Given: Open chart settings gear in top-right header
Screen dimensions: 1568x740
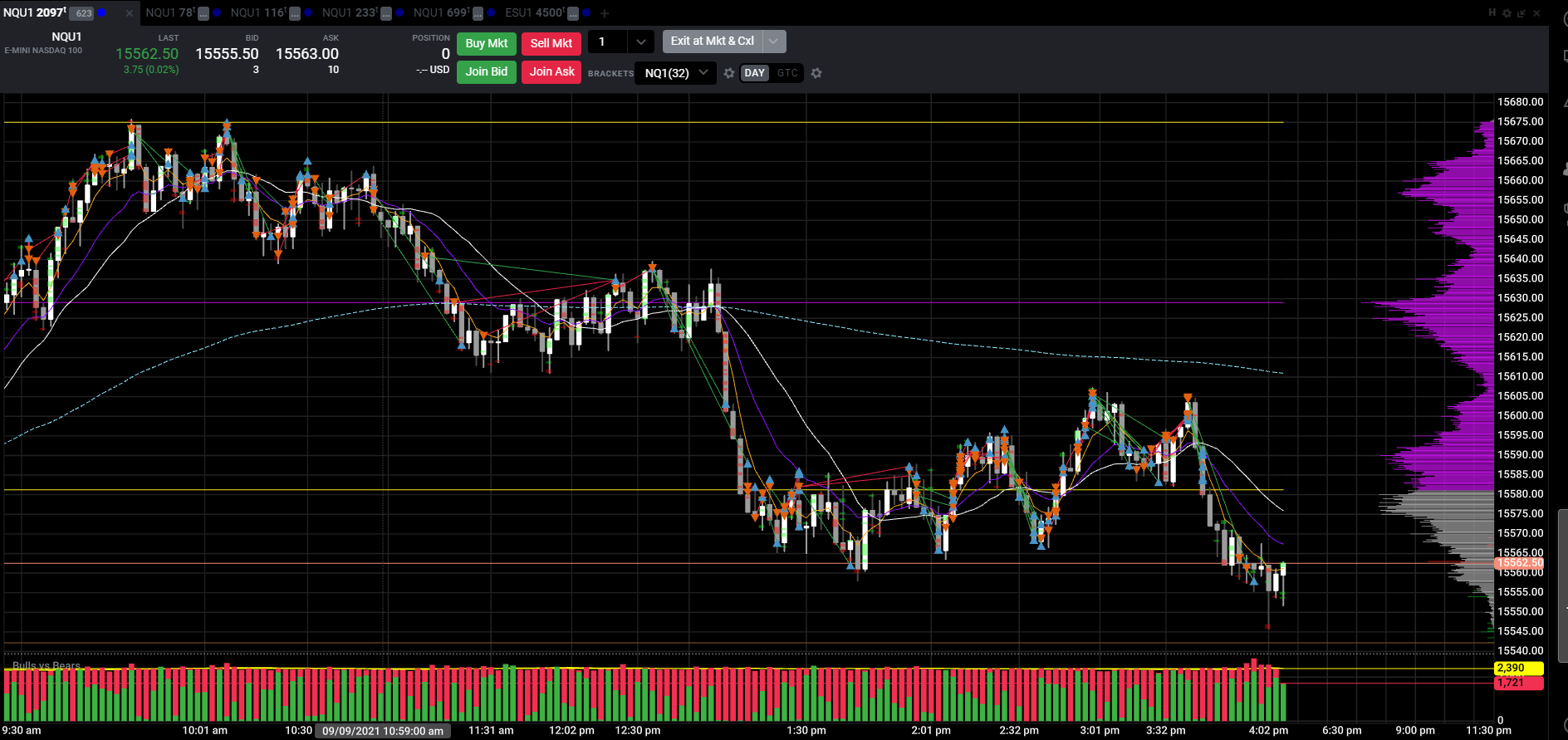Looking at the screenshot, I should point(1507,13).
